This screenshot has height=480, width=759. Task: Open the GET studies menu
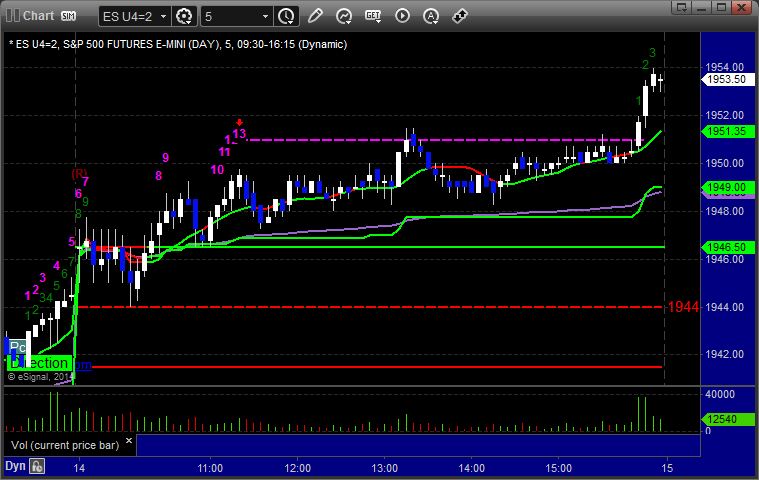tap(373, 16)
